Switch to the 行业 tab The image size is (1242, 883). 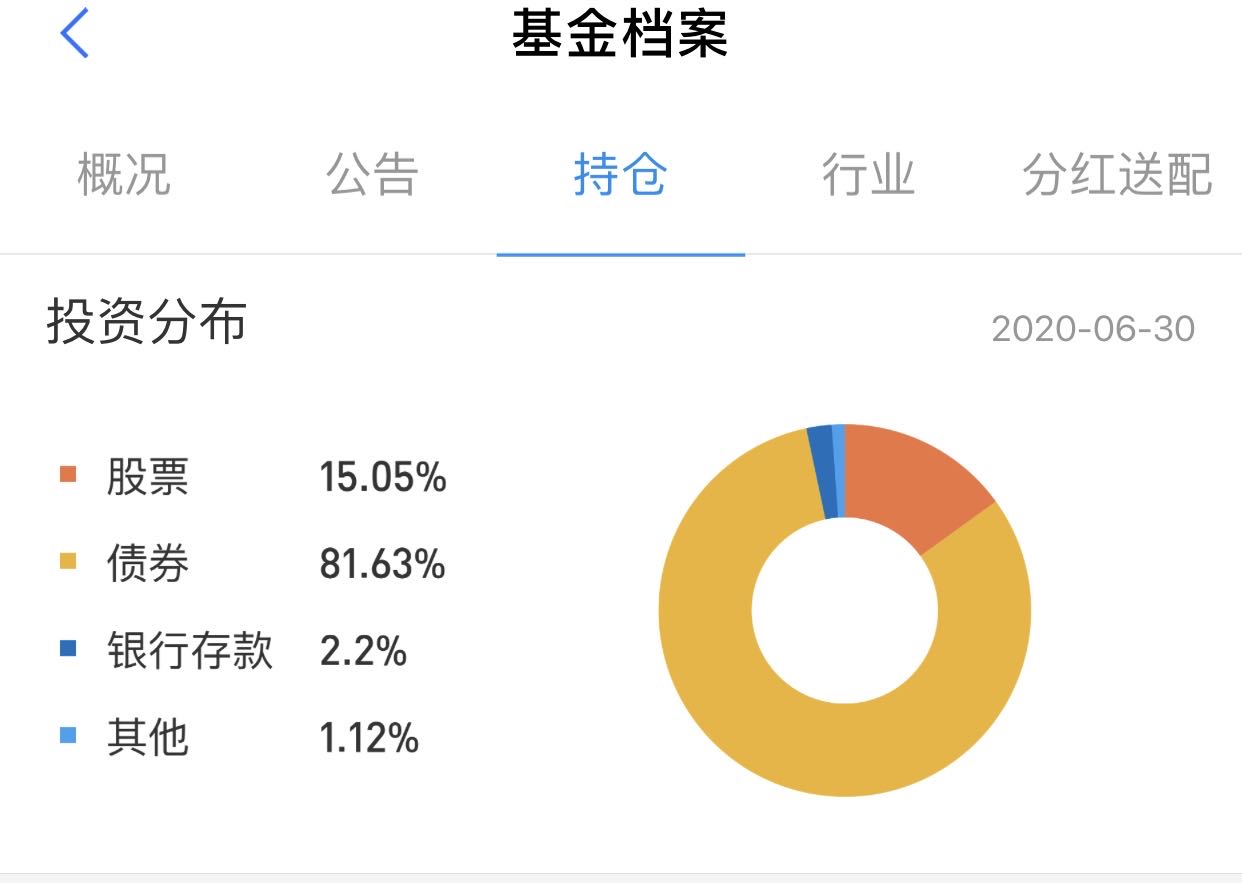pos(868,175)
